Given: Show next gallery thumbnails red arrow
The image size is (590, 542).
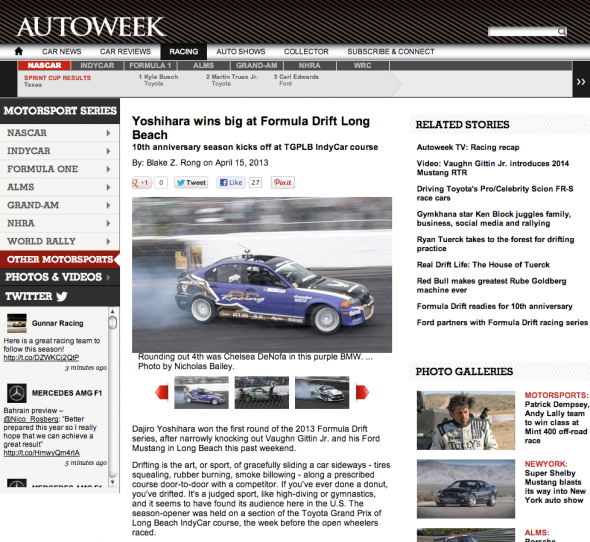Looking at the screenshot, I should pyautogui.click(x=362, y=392).
